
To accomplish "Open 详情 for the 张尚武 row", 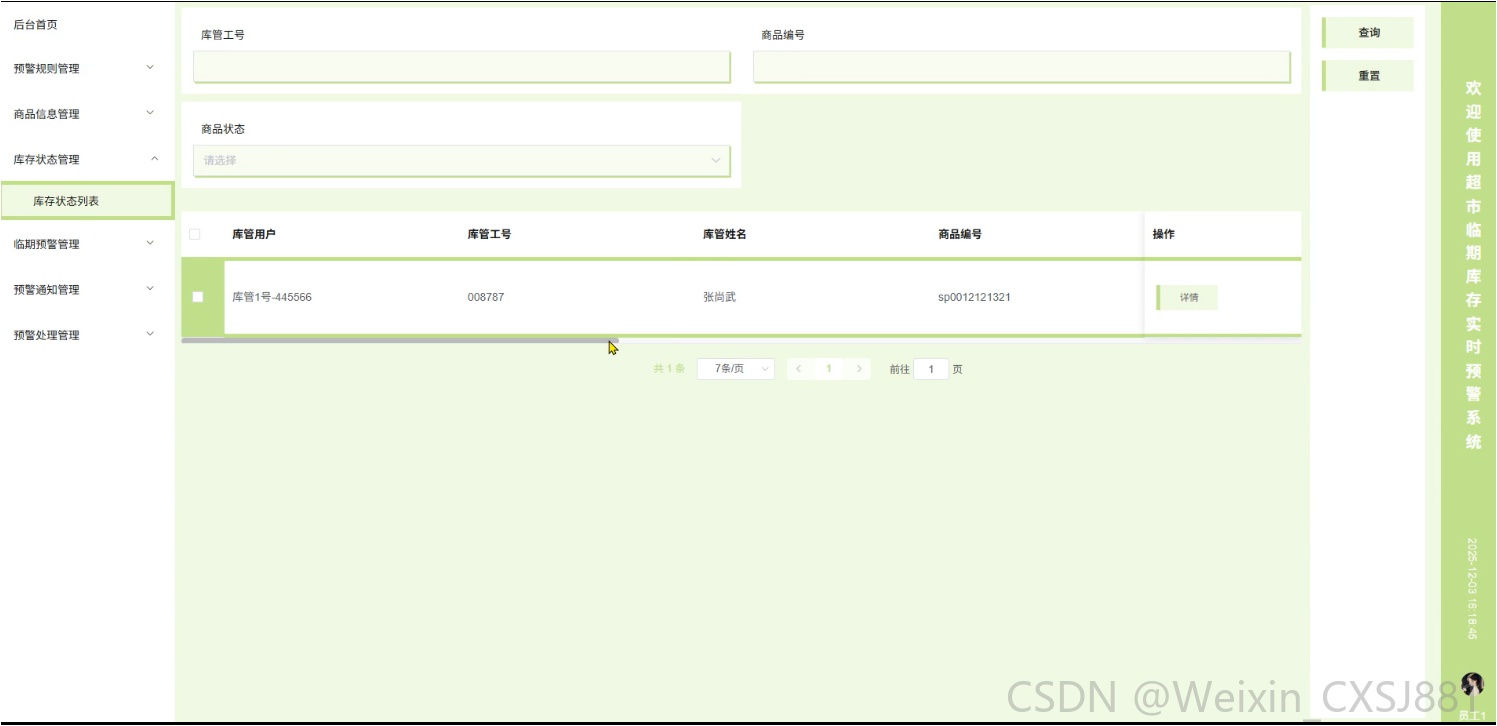I will point(1188,298).
